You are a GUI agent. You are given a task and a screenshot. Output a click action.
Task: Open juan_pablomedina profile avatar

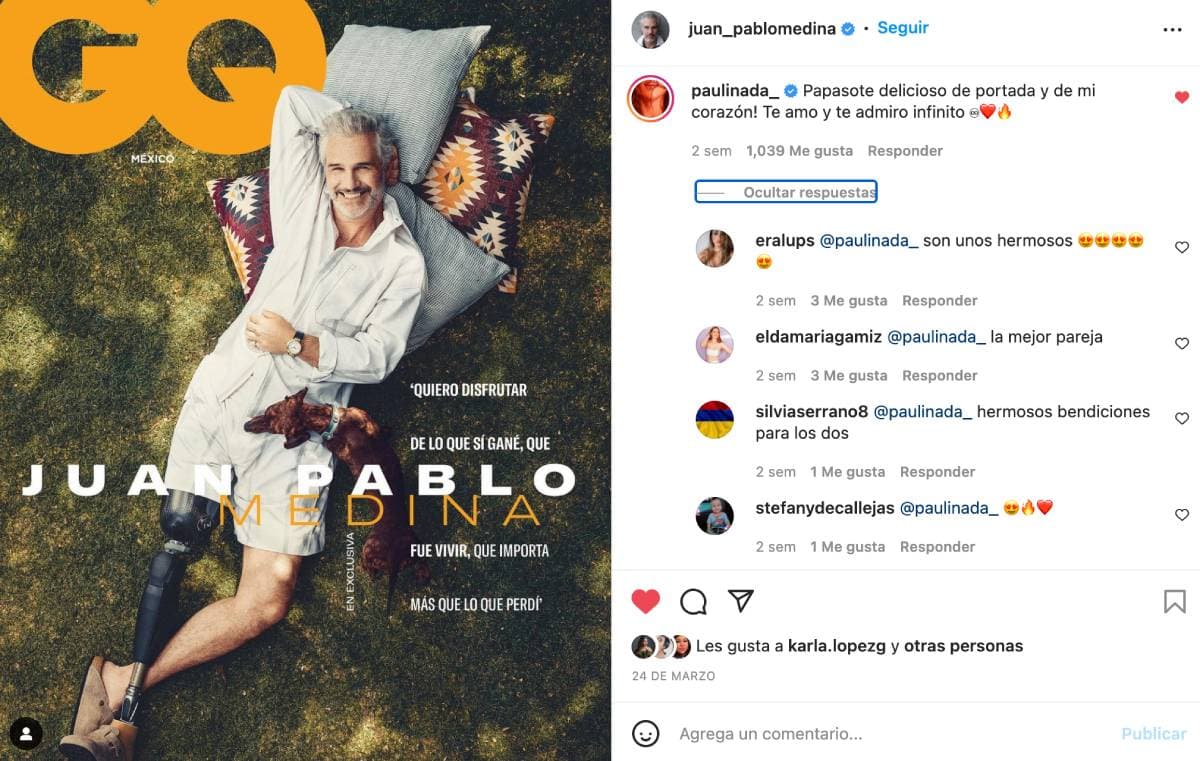tap(650, 29)
